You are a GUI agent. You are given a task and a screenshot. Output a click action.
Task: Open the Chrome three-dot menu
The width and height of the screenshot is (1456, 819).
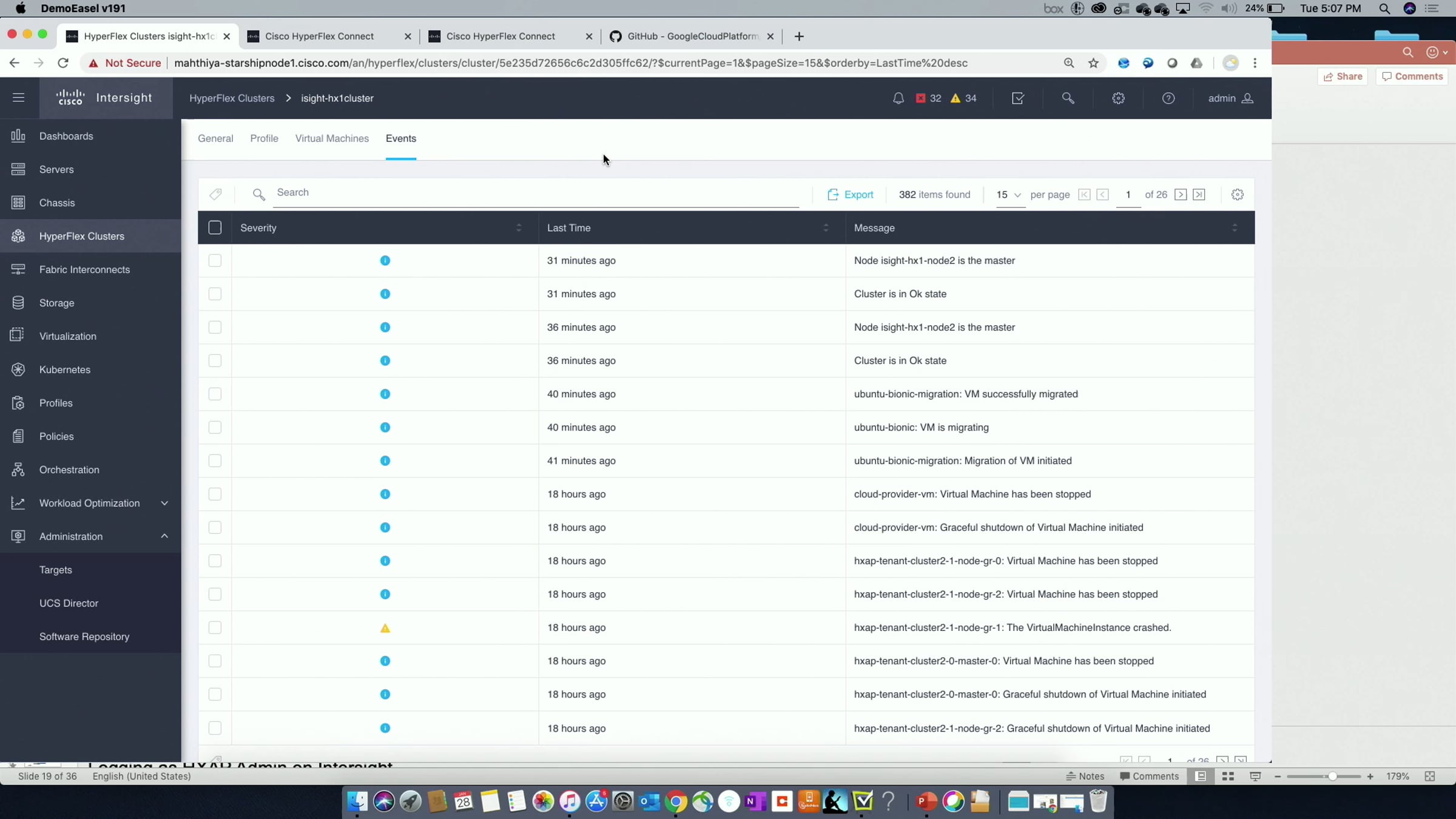tap(1255, 63)
